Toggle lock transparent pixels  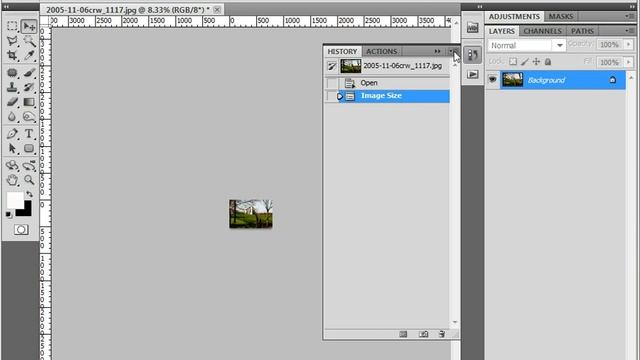[x=513, y=62]
